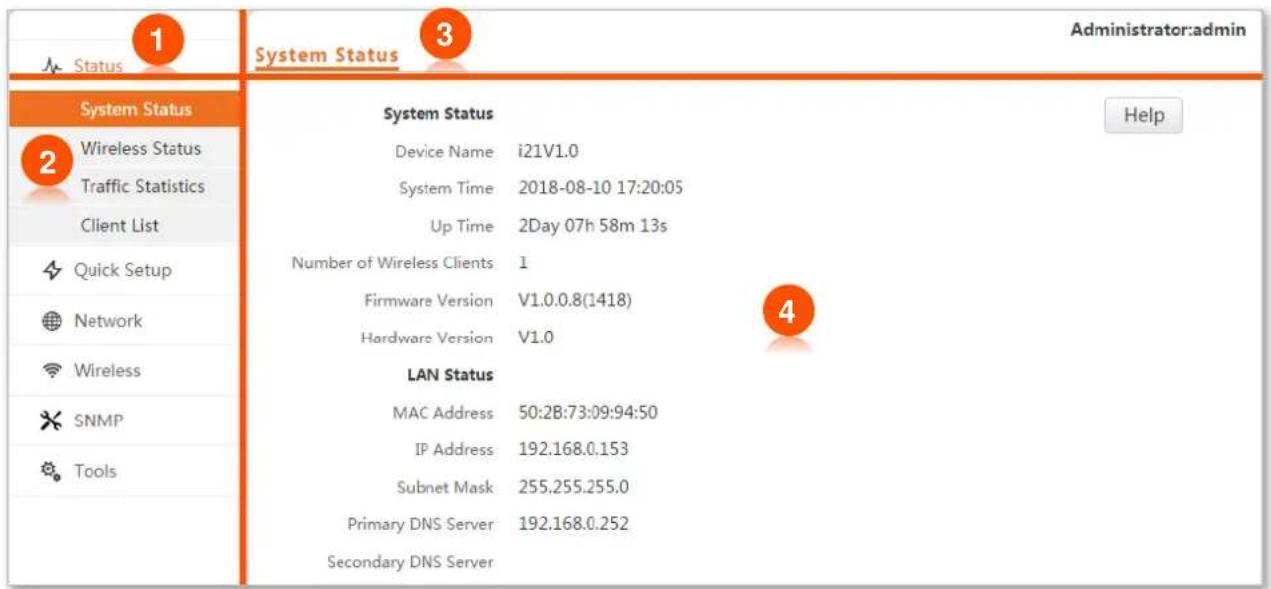Open the Status menu section
Screen dimensions: 1271x589
[98, 66]
